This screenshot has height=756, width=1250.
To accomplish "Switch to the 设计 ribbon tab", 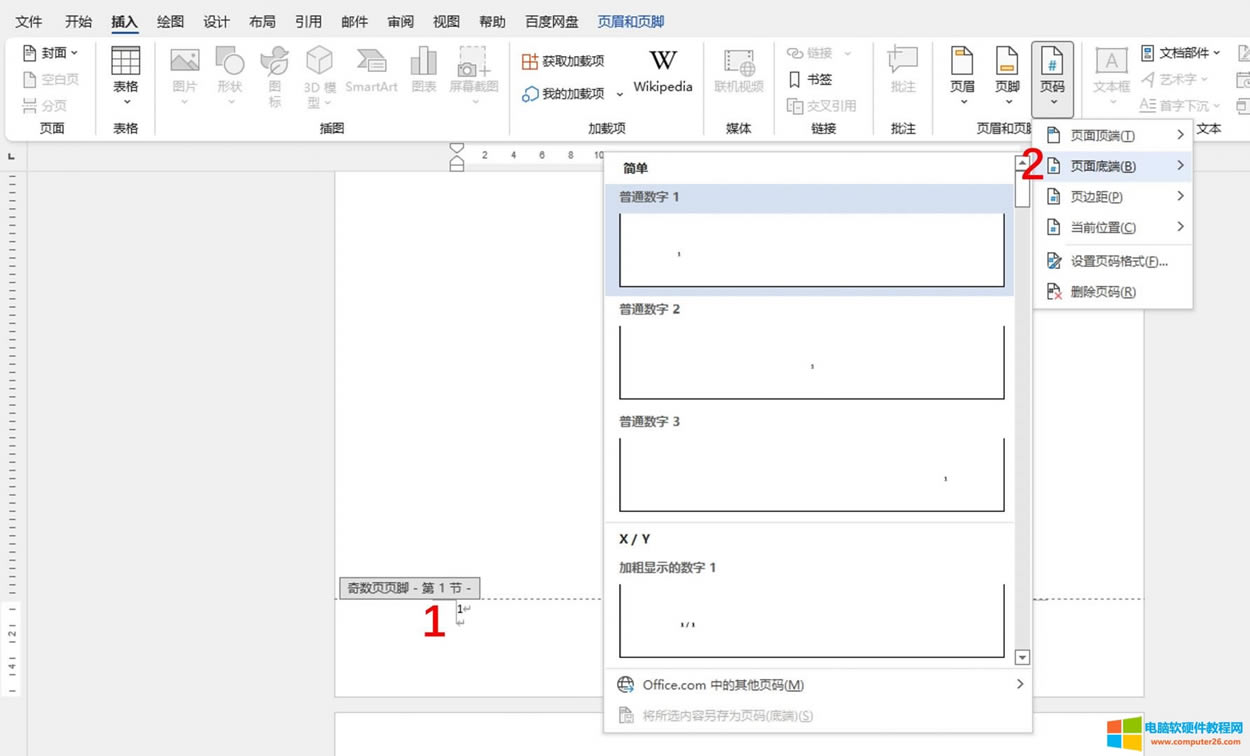I will pyautogui.click(x=216, y=20).
